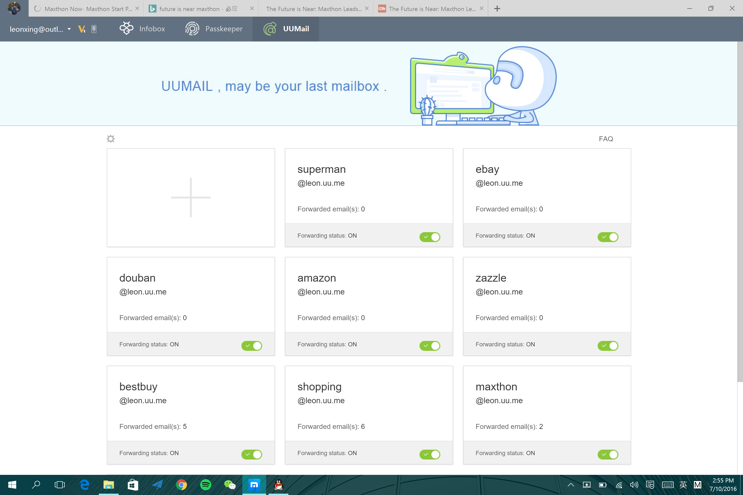Viewport: 743px width, 495px height.
Task: Open the paper plane app on the taskbar
Action: coord(157,485)
